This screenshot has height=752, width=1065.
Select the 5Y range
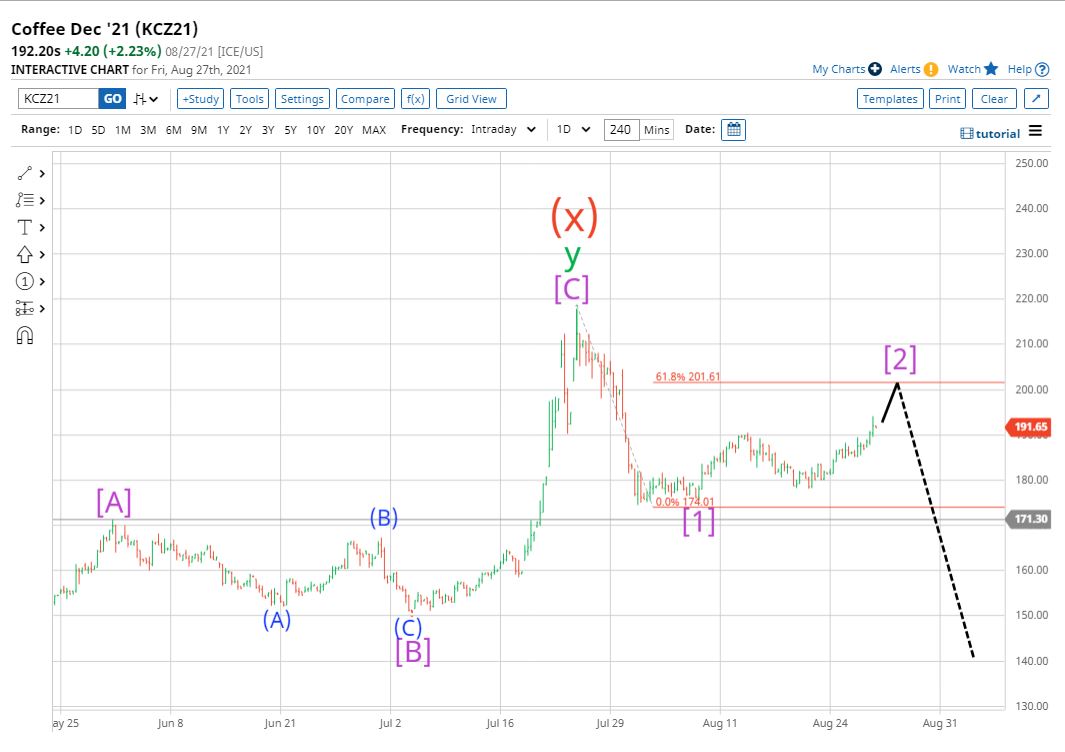pyautogui.click(x=291, y=130)
